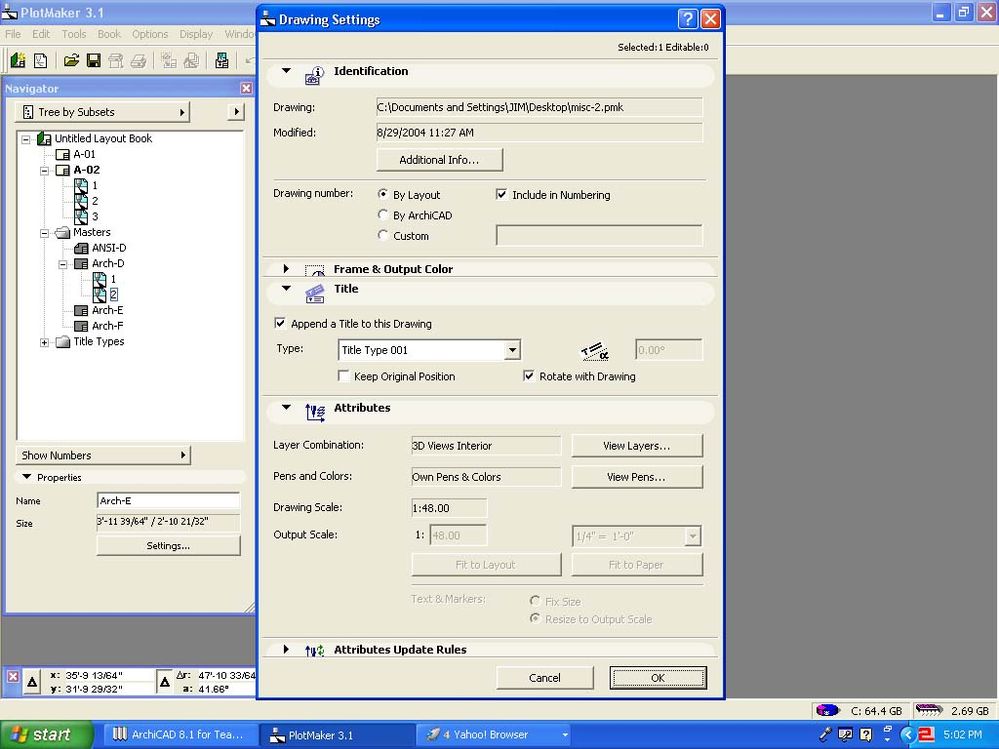Click the question mark help button in Drawing Settings
Image resolution: width=999 pixels, height=749 pixels.
(687, 19)
